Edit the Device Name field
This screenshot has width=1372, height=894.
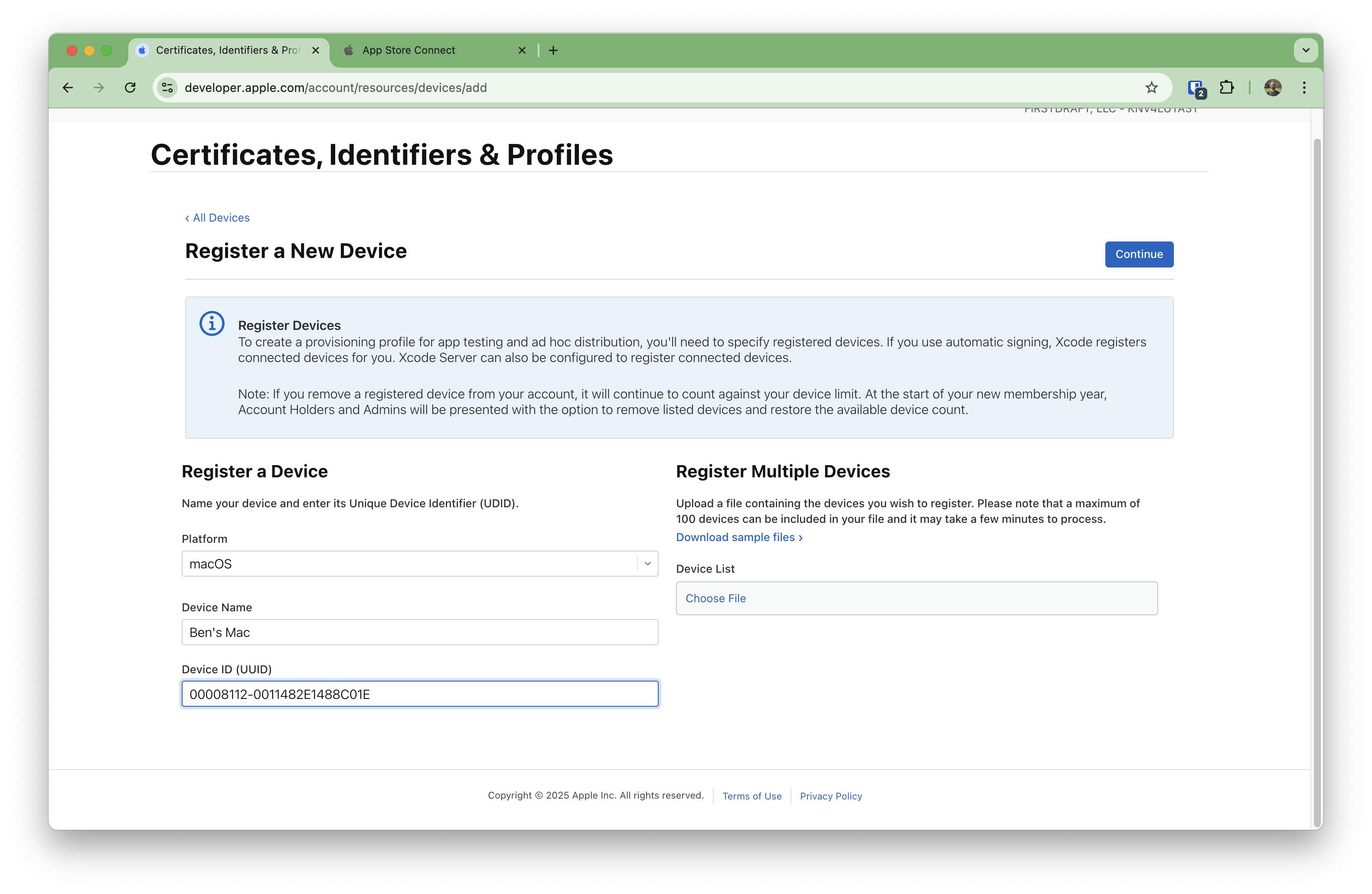pos(420,632)
